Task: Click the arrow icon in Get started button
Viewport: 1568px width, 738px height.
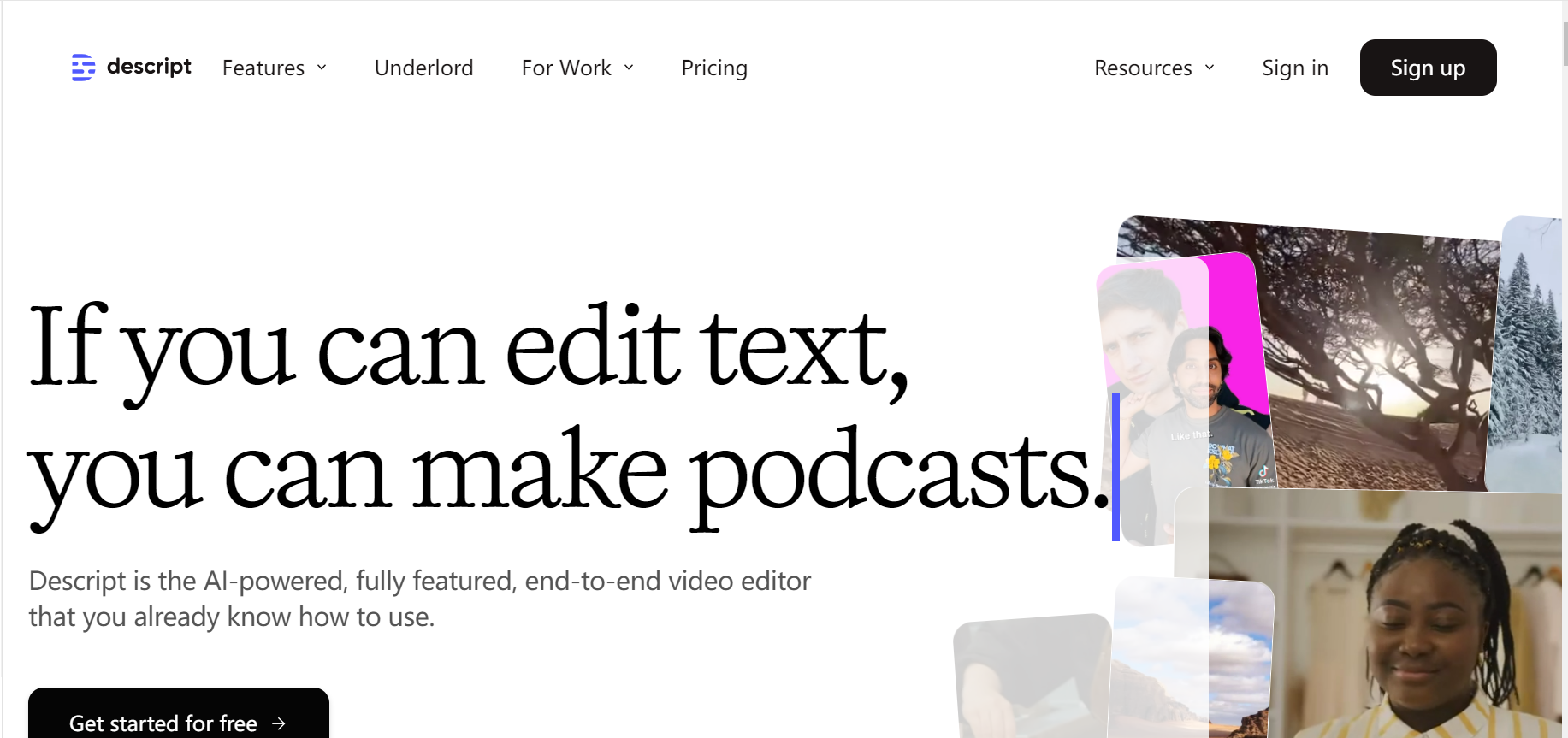Action: tap(279, 723)
